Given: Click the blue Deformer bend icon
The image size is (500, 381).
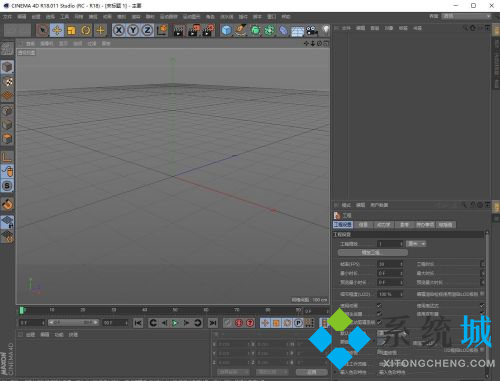Looking at the screenshot, I should (283, 30).
